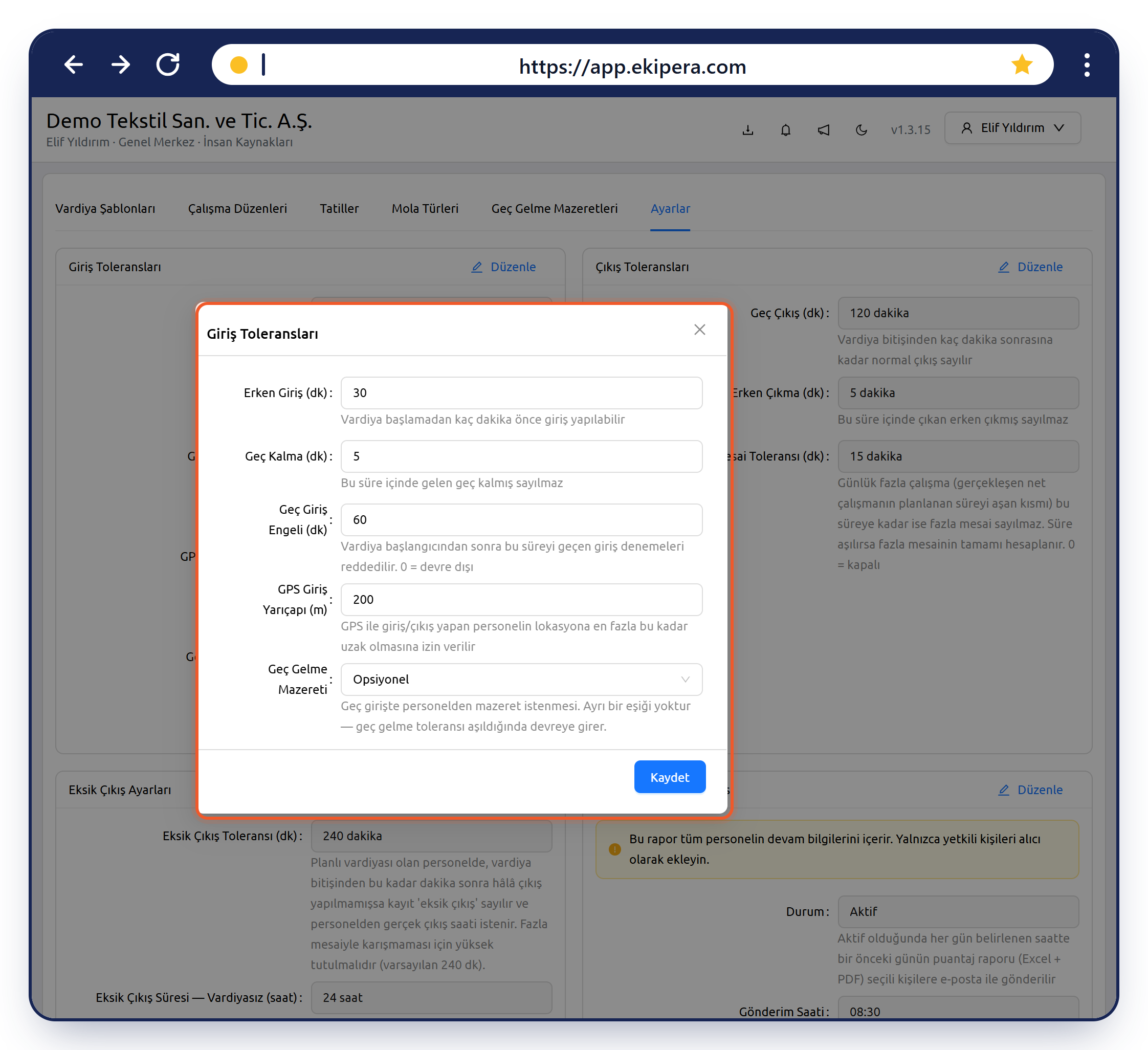Click the v1.3.15 version label
Viewport: 1148px width, 1050px height.
(x=910, y=130)
